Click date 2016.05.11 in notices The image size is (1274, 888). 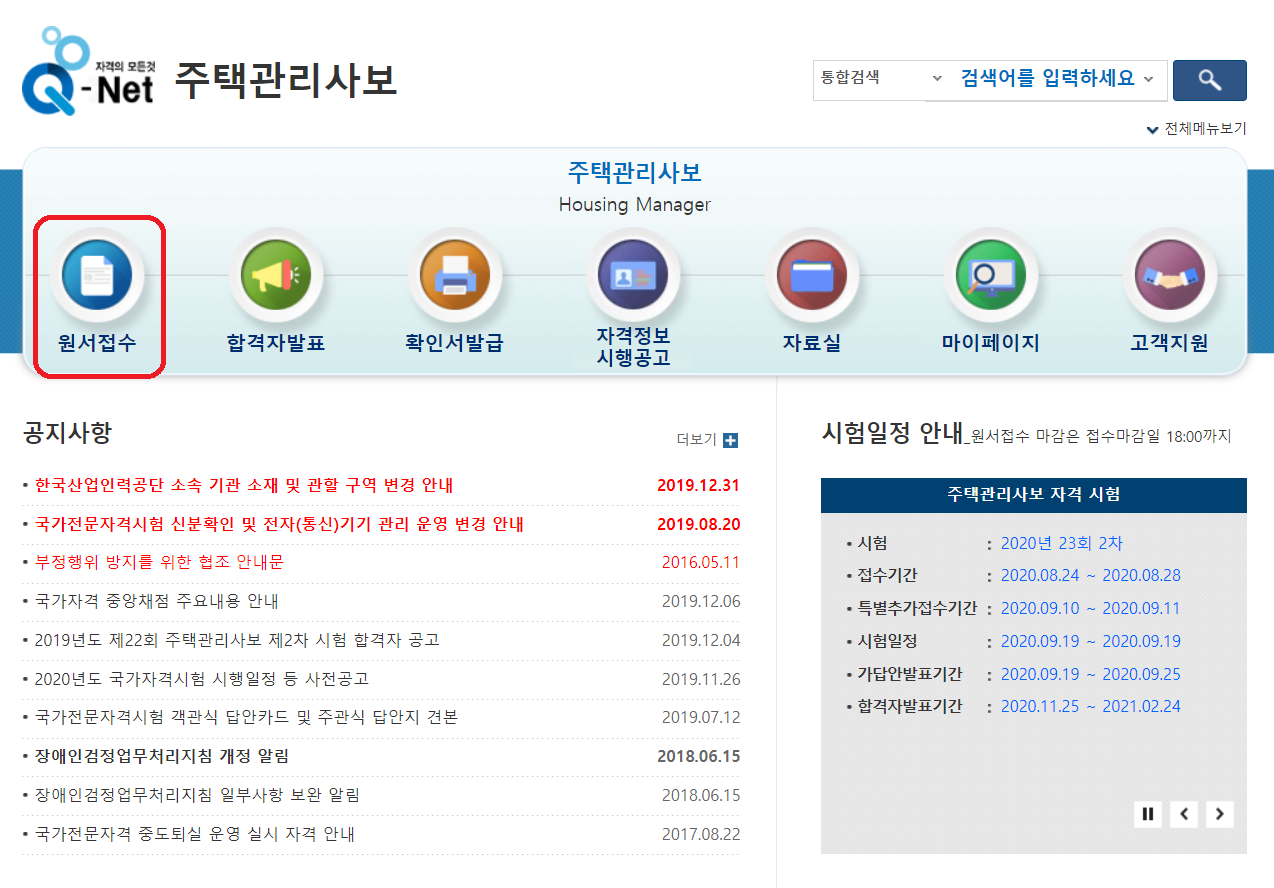(701, 562)
